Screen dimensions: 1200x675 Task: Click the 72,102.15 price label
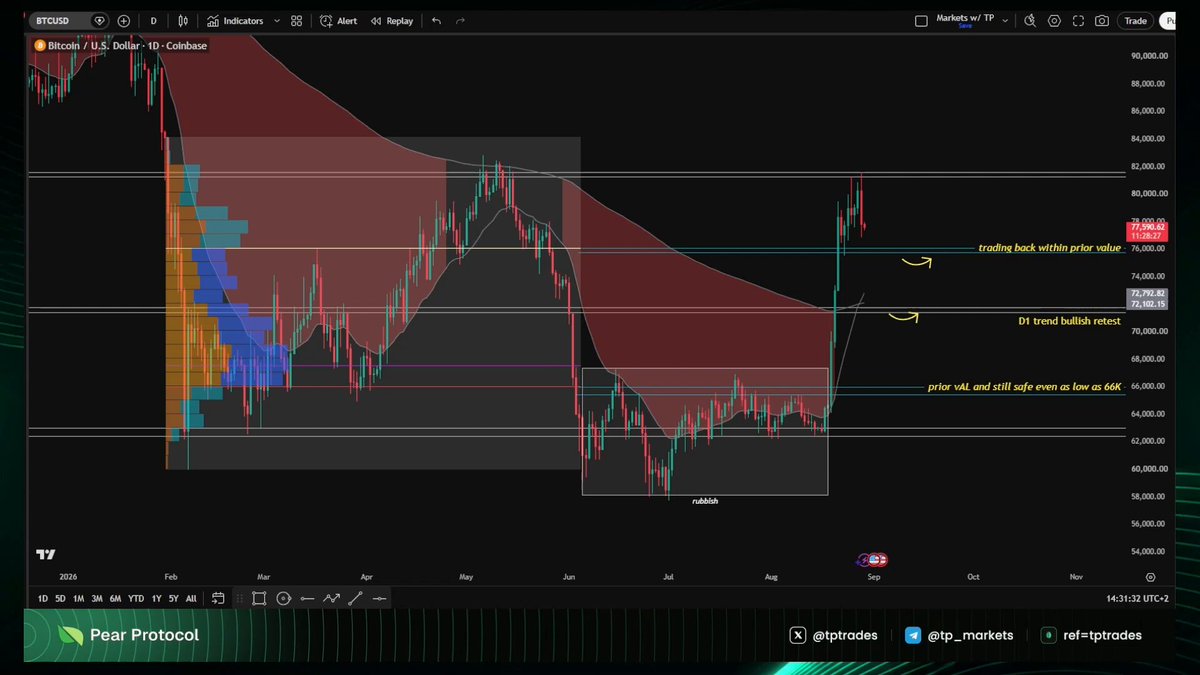click(x=1146, y=303)
